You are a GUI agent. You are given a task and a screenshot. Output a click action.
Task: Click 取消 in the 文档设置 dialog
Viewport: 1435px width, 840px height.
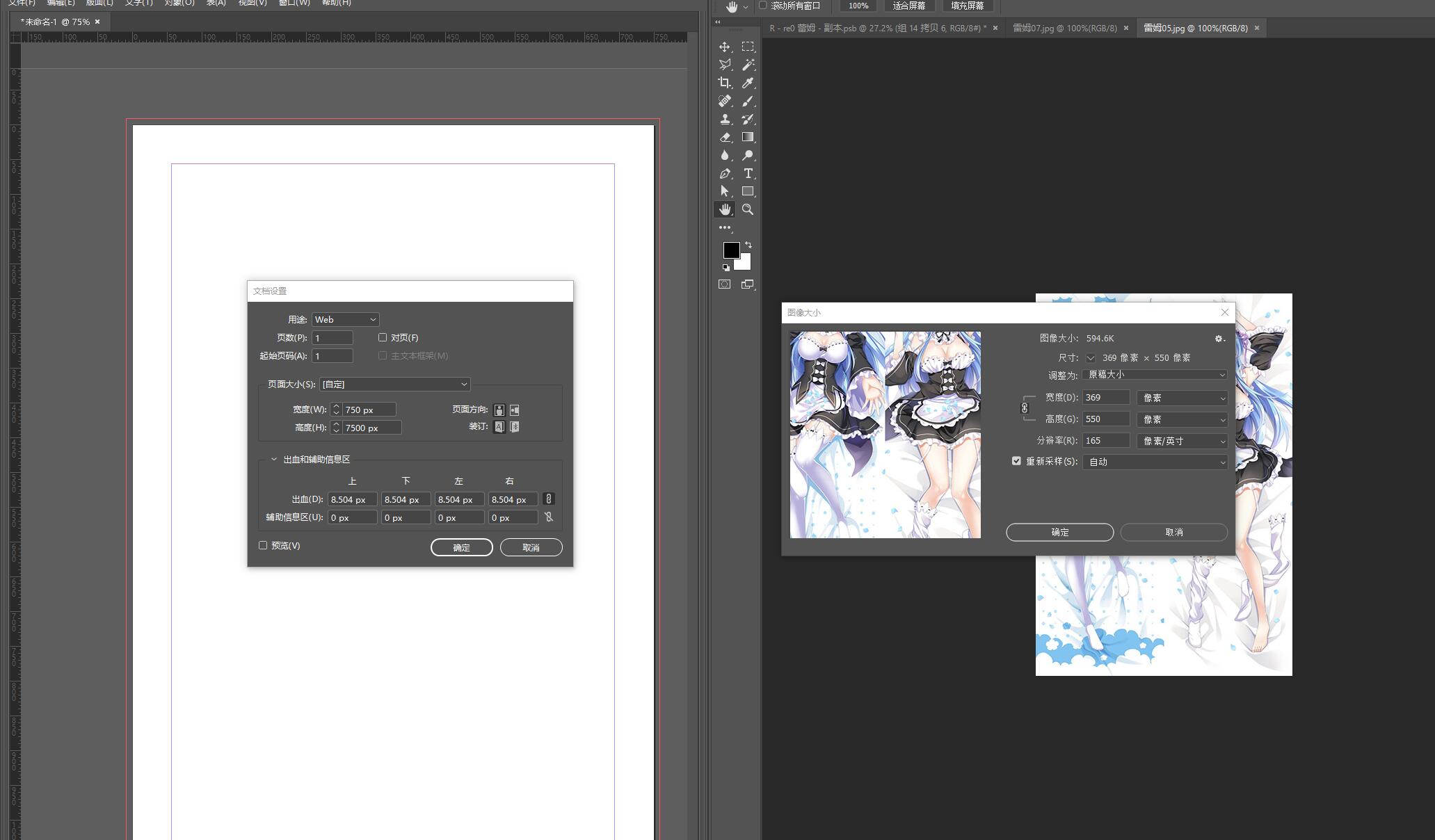[531, 547]
